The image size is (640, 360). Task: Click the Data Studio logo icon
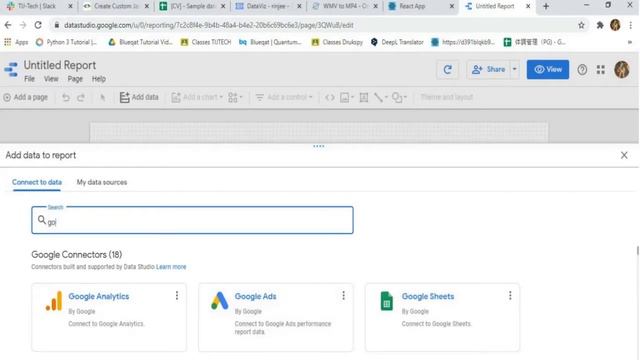coord(11,69)
